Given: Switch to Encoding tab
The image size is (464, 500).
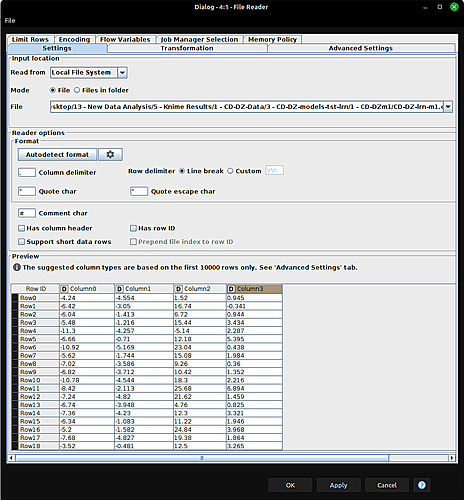Looking at the screenshot, I should tap(74, 39).
